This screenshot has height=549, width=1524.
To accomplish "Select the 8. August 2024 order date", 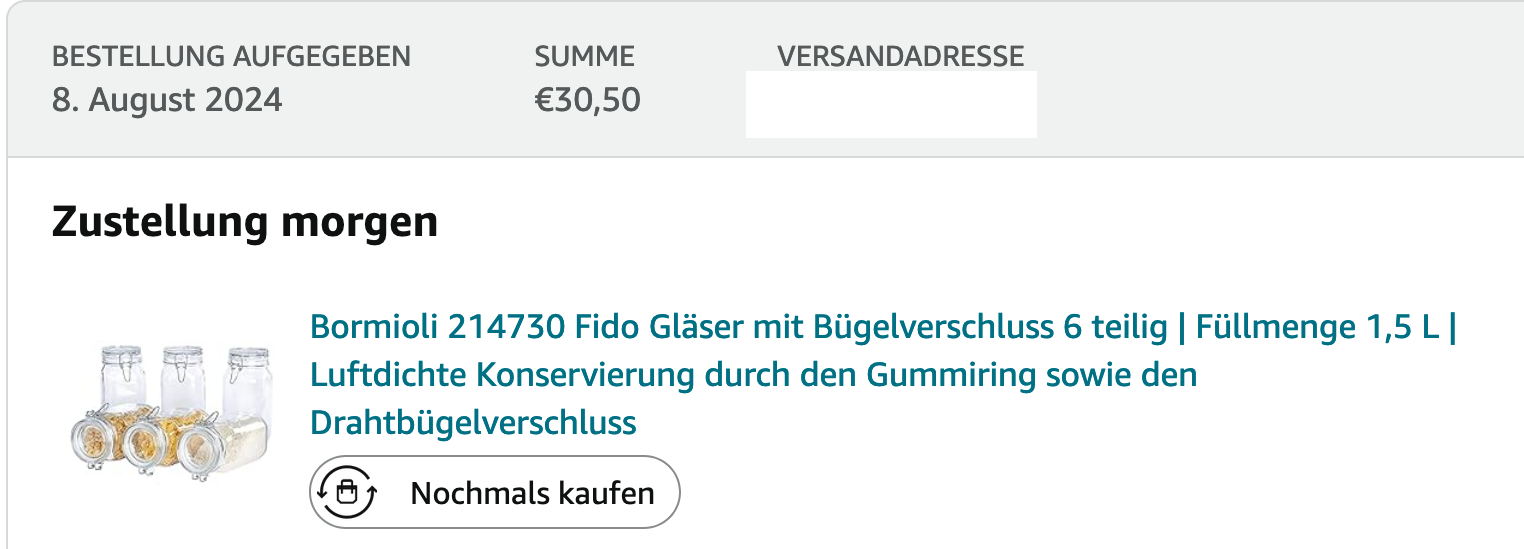I will (167, 100).
